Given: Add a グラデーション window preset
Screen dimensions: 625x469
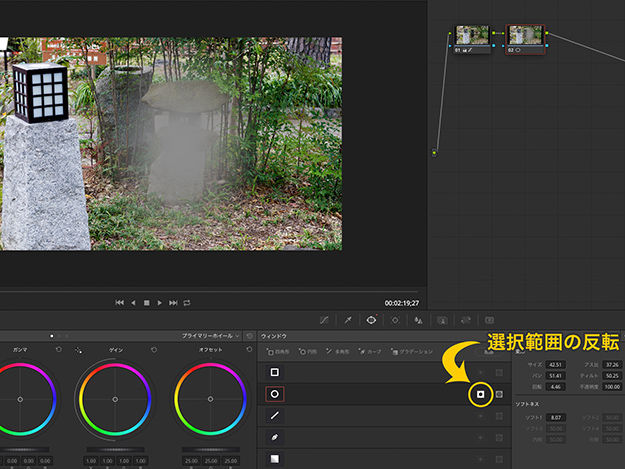Looking at the screenshot, I should [412, 352].
